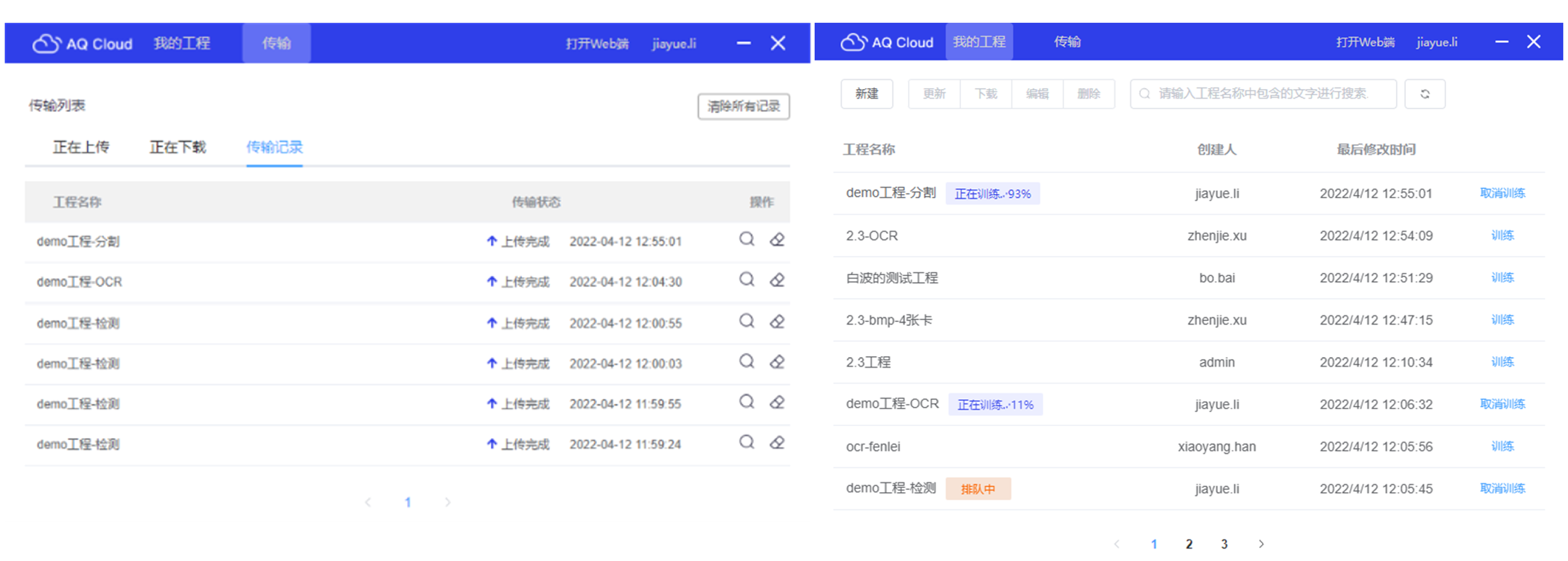Switch to the 正在上传 tab

tap(81, 147)
